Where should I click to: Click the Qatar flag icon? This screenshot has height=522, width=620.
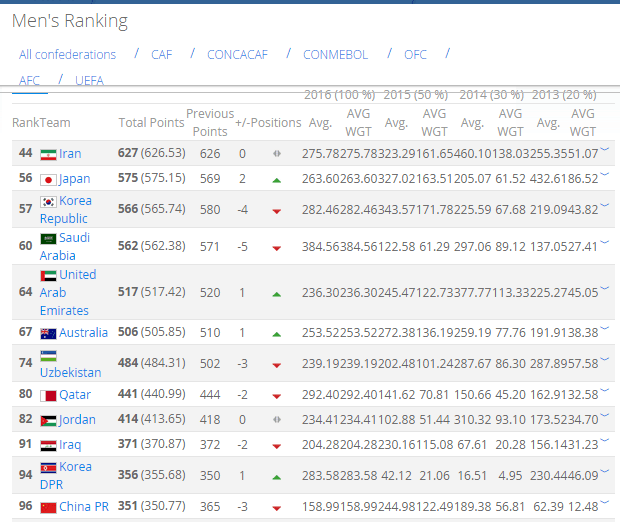[48, 395]
